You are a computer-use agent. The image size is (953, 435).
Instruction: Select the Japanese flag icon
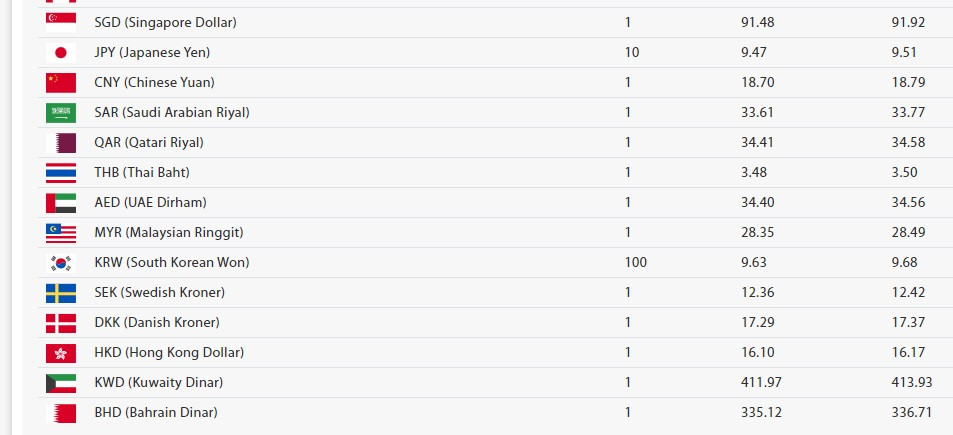pos(61,53)
